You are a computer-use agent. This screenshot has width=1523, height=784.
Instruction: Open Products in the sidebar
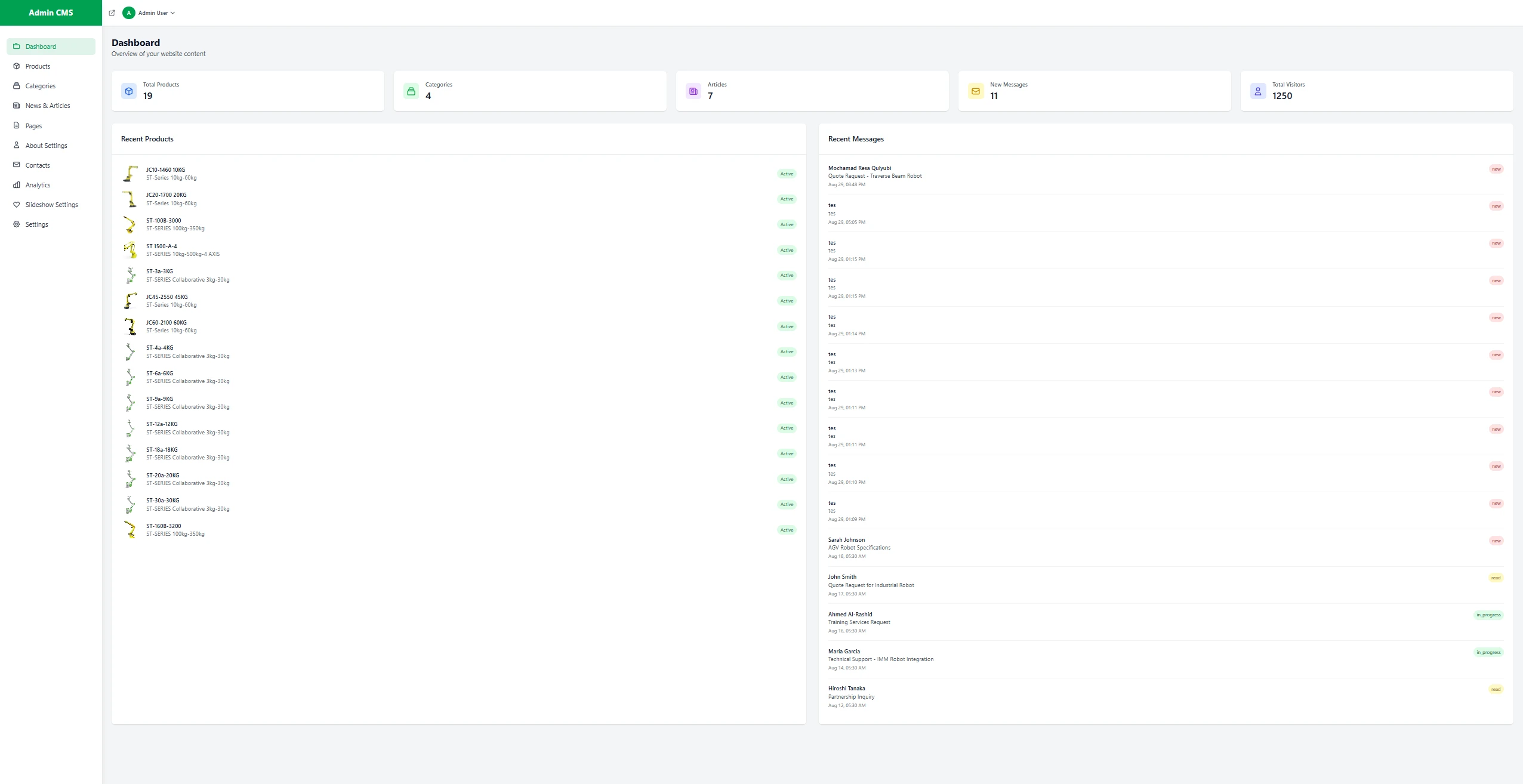(38, 66)
